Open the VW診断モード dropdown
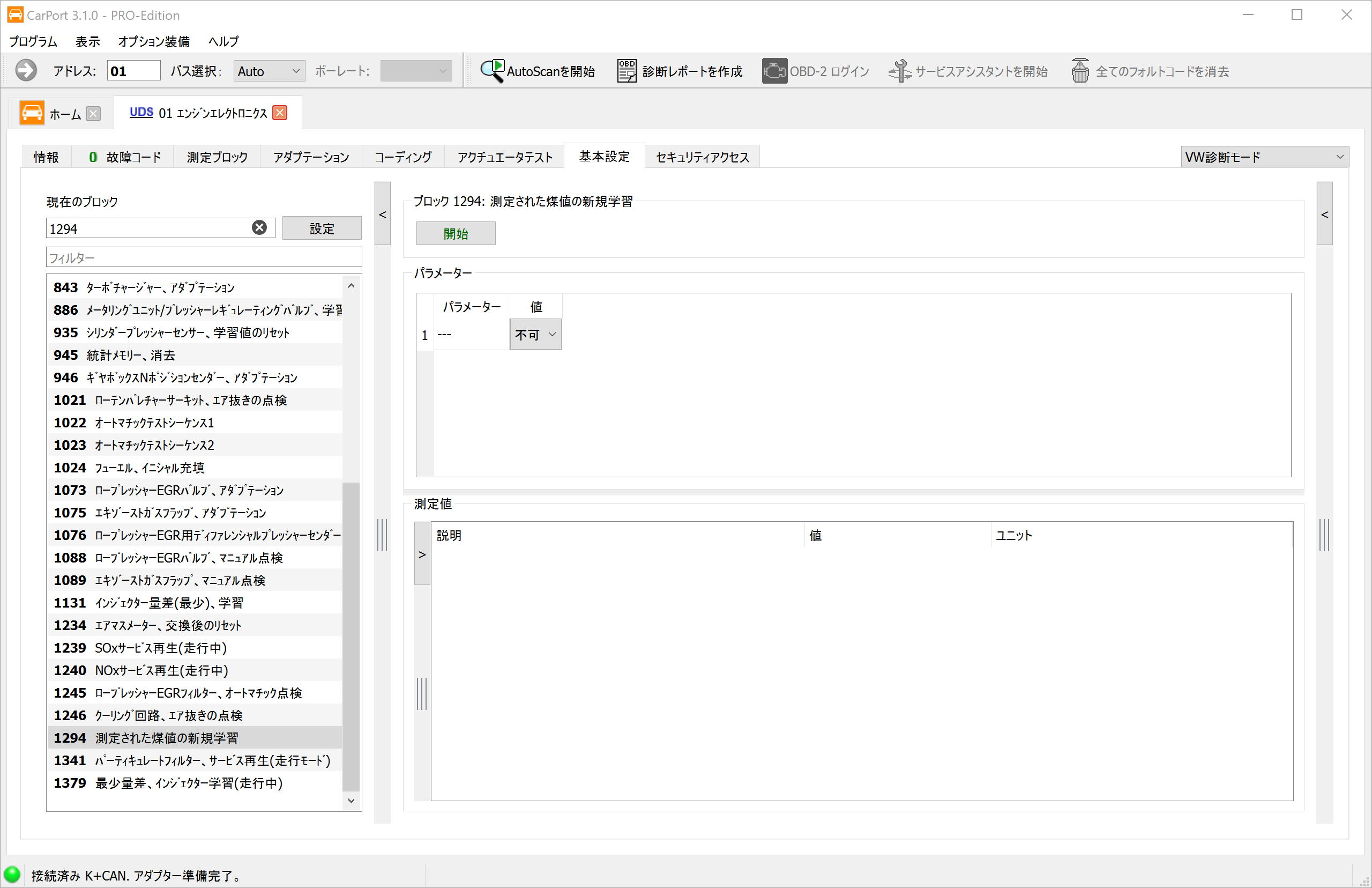Viewport: 1372px width, 888px height. [x=1264, y=157]
